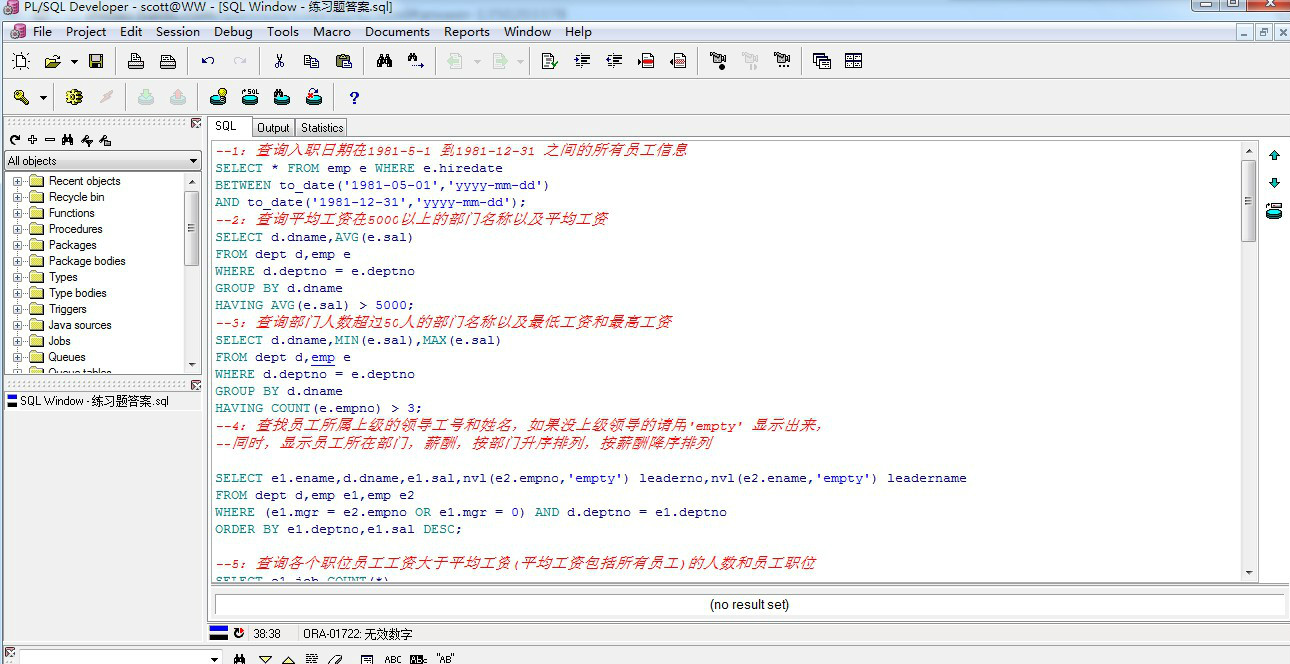Viewport: 1290px width, 664px height.
Task: Switch to the Output tab
Action: point(273,128)
